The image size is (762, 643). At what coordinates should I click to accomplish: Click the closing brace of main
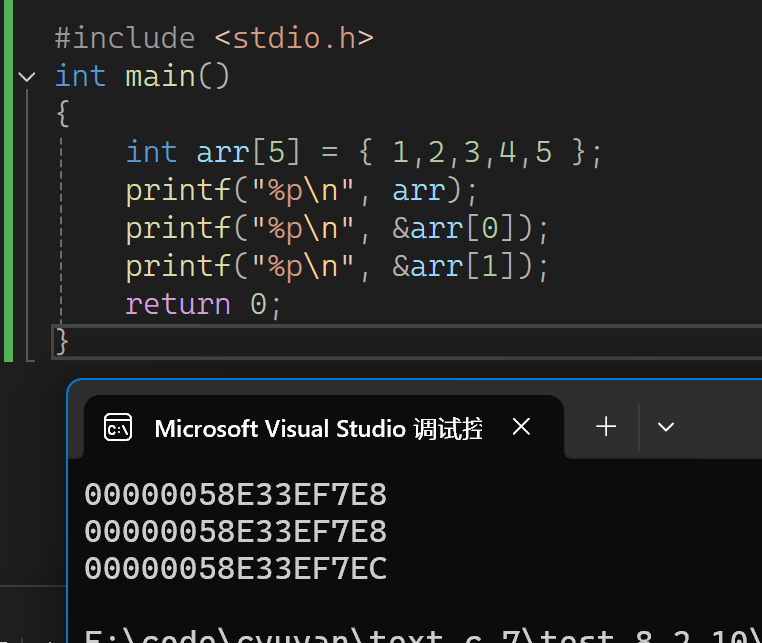pyautogui.click(x=62, y=342)
